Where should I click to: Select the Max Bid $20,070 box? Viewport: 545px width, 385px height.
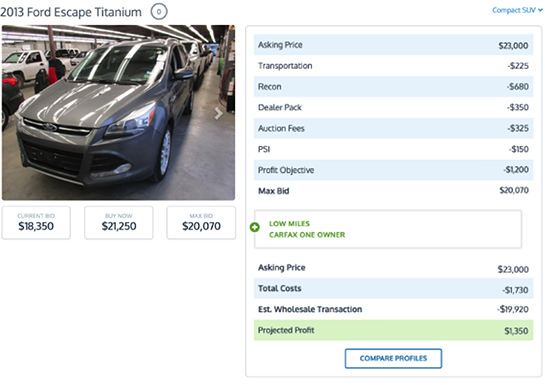pyautogui.click(x=201, y=222)
